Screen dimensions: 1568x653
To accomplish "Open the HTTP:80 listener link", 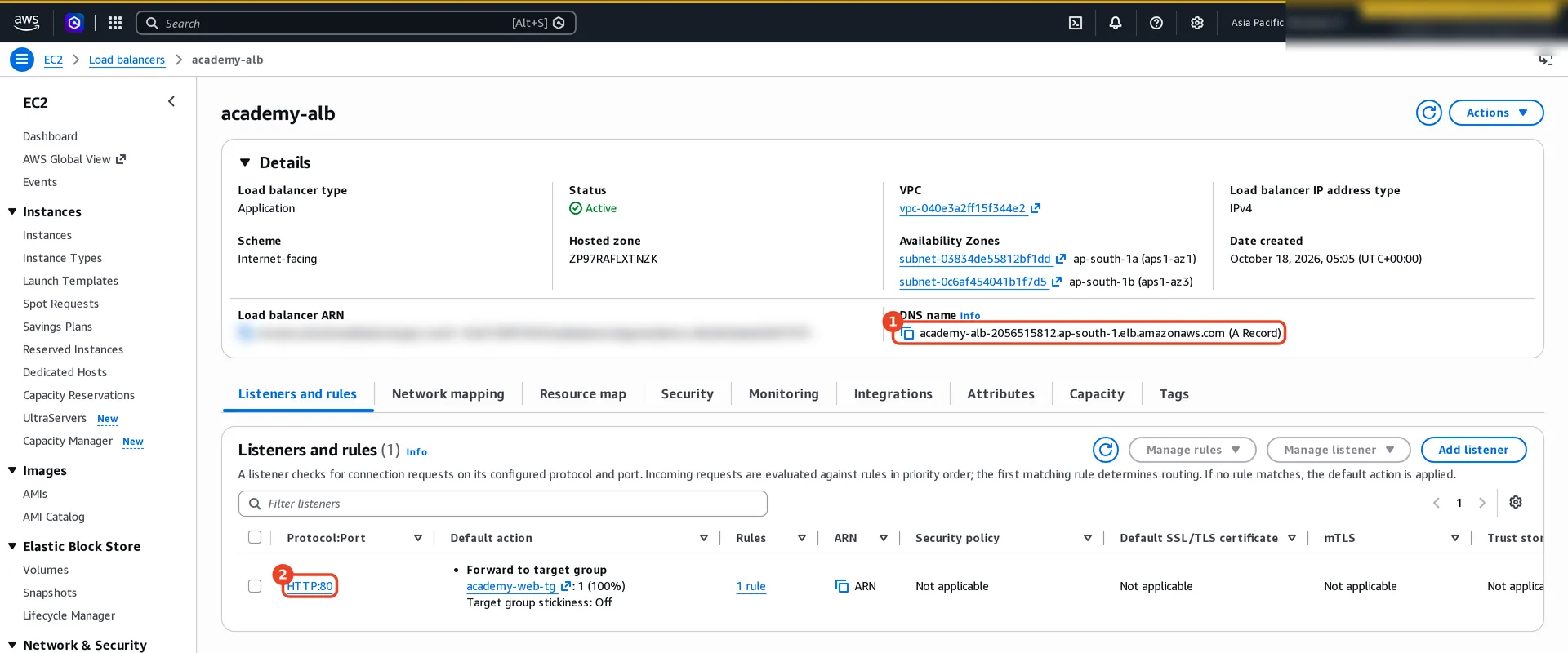I will tap(310, 586).
